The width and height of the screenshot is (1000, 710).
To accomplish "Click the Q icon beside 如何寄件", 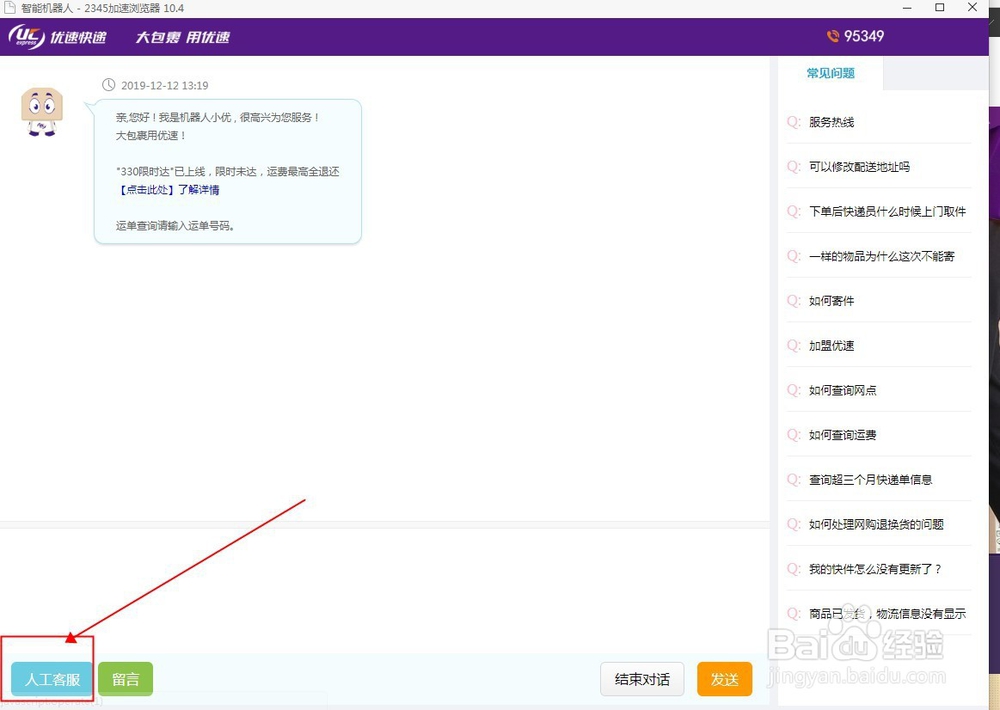I will point(793,300).
